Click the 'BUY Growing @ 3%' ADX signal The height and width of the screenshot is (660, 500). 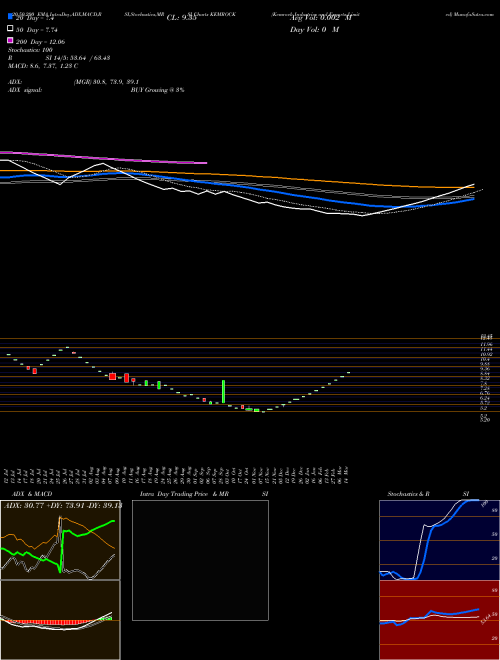click(157, 90)
